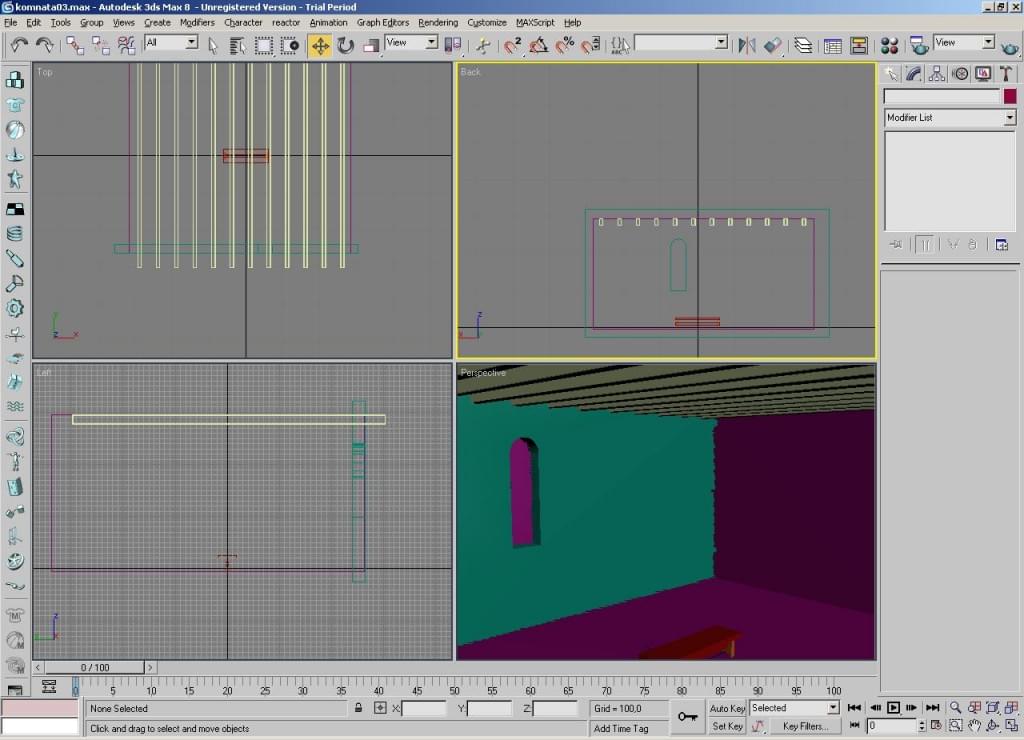Click the Zoom magnifier viewport control
Viewport: 1024px width, 740px height.
[956, 707]
